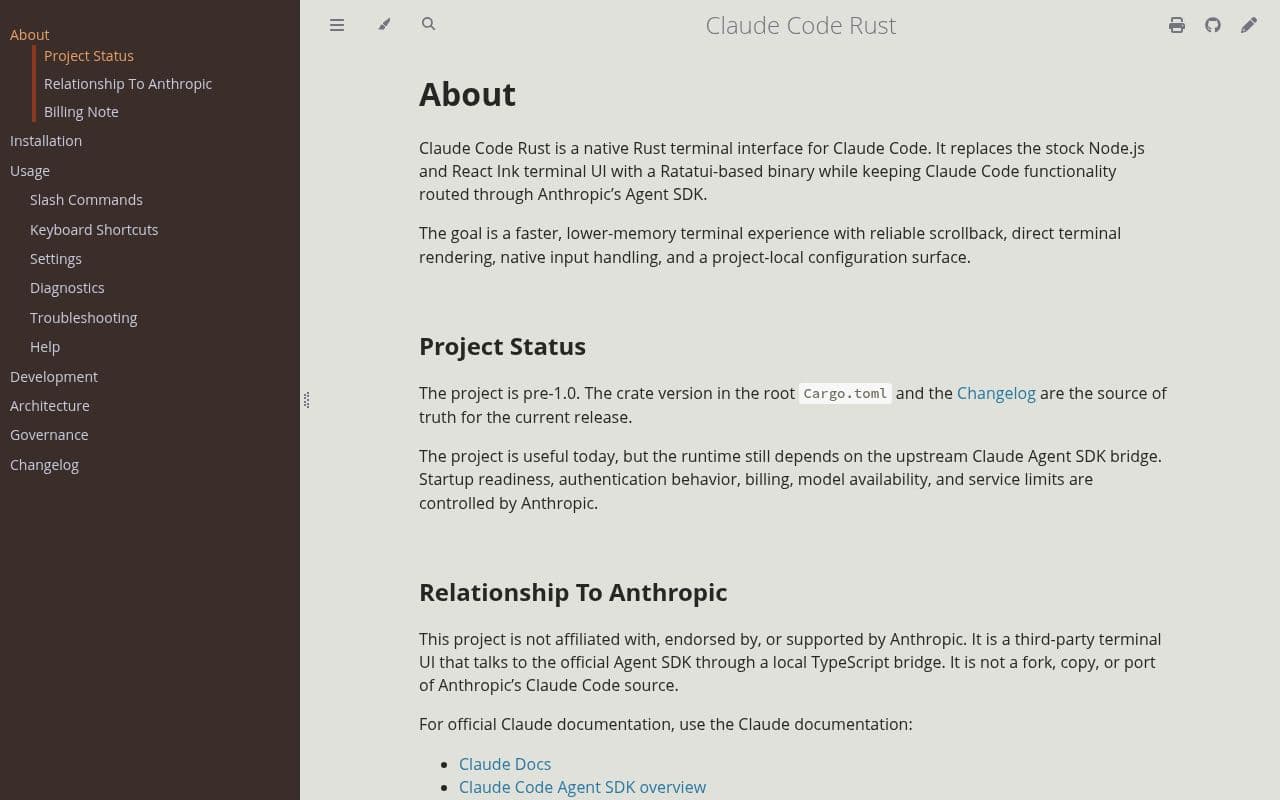Click the print book icon
Screen dimensions: 1280x800
click(1177, 25)
